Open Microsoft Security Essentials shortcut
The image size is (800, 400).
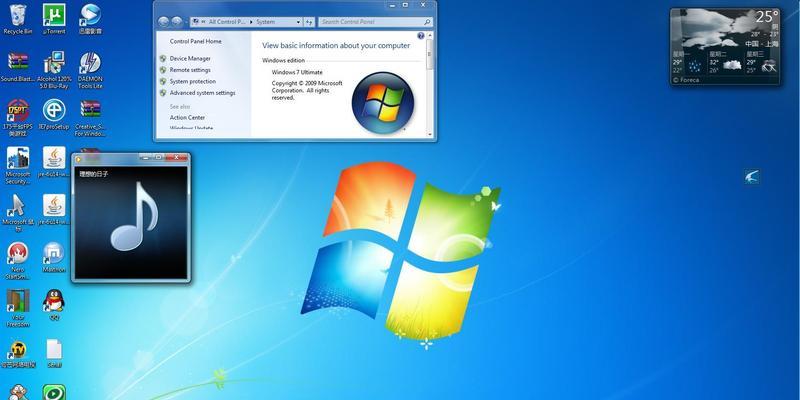(x=18, y=165)
